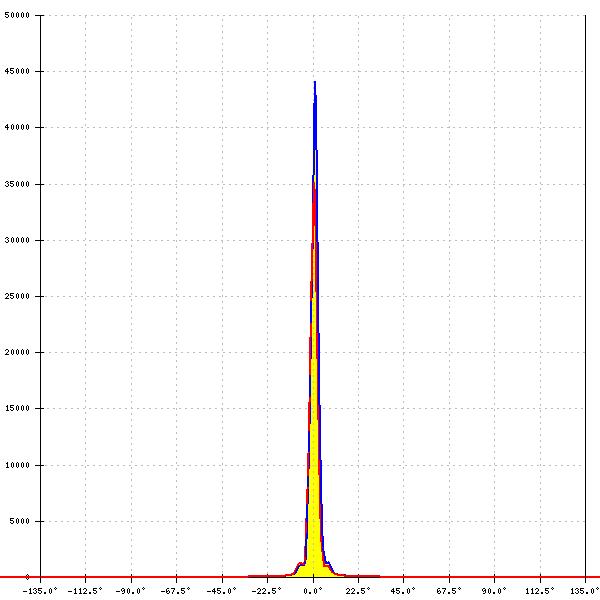Click the -22.5° x-axis label
Viewport: 600px width, 600px height.
coord(265,591)
